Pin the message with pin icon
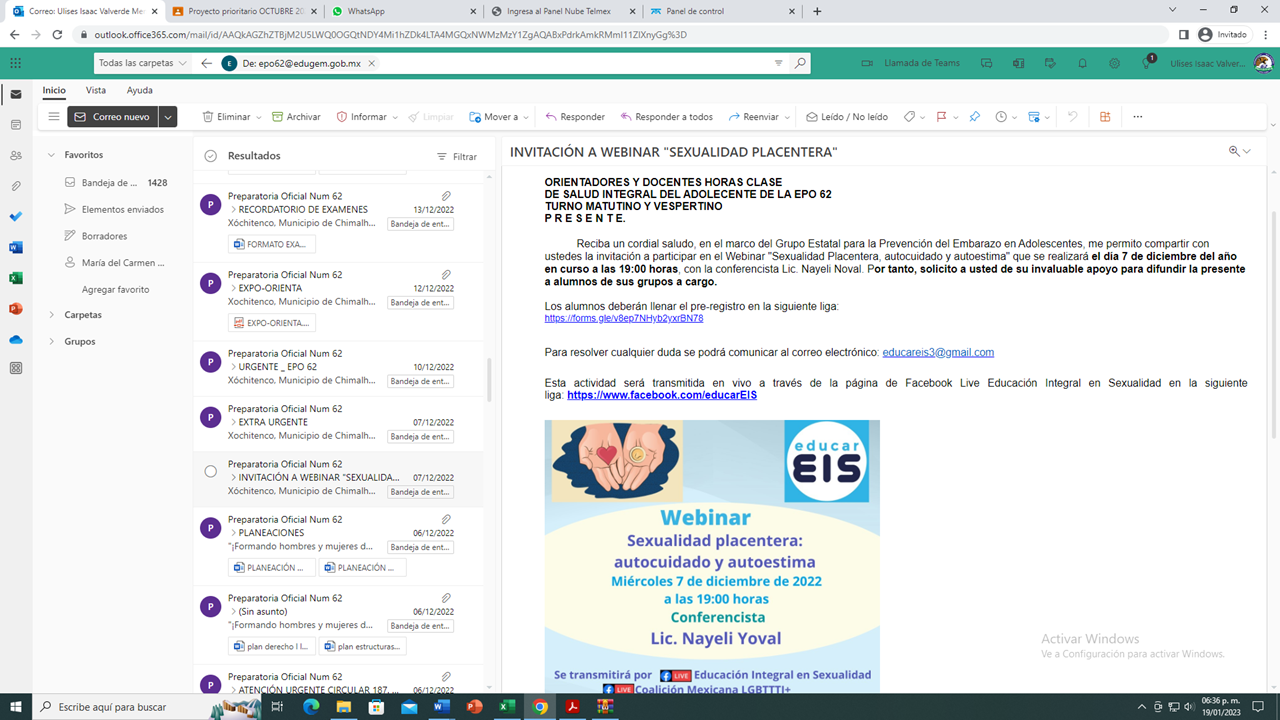Viewport: 1280px width, 720px height. [974, 117]
